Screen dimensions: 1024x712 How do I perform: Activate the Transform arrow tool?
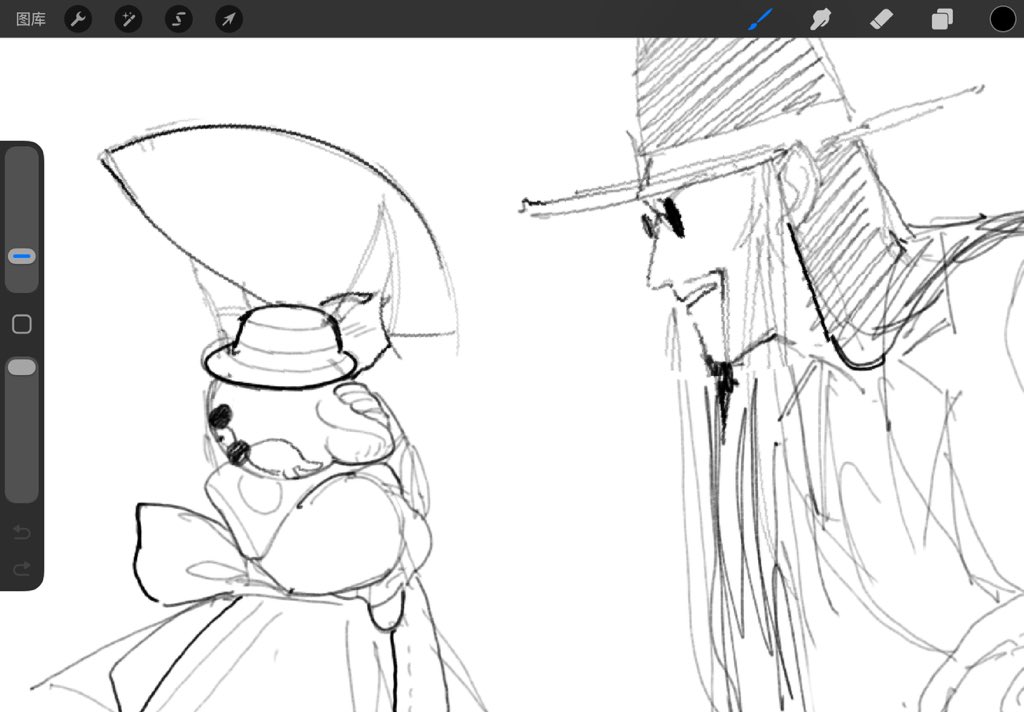pyautogui.click(x=229, y=19)
